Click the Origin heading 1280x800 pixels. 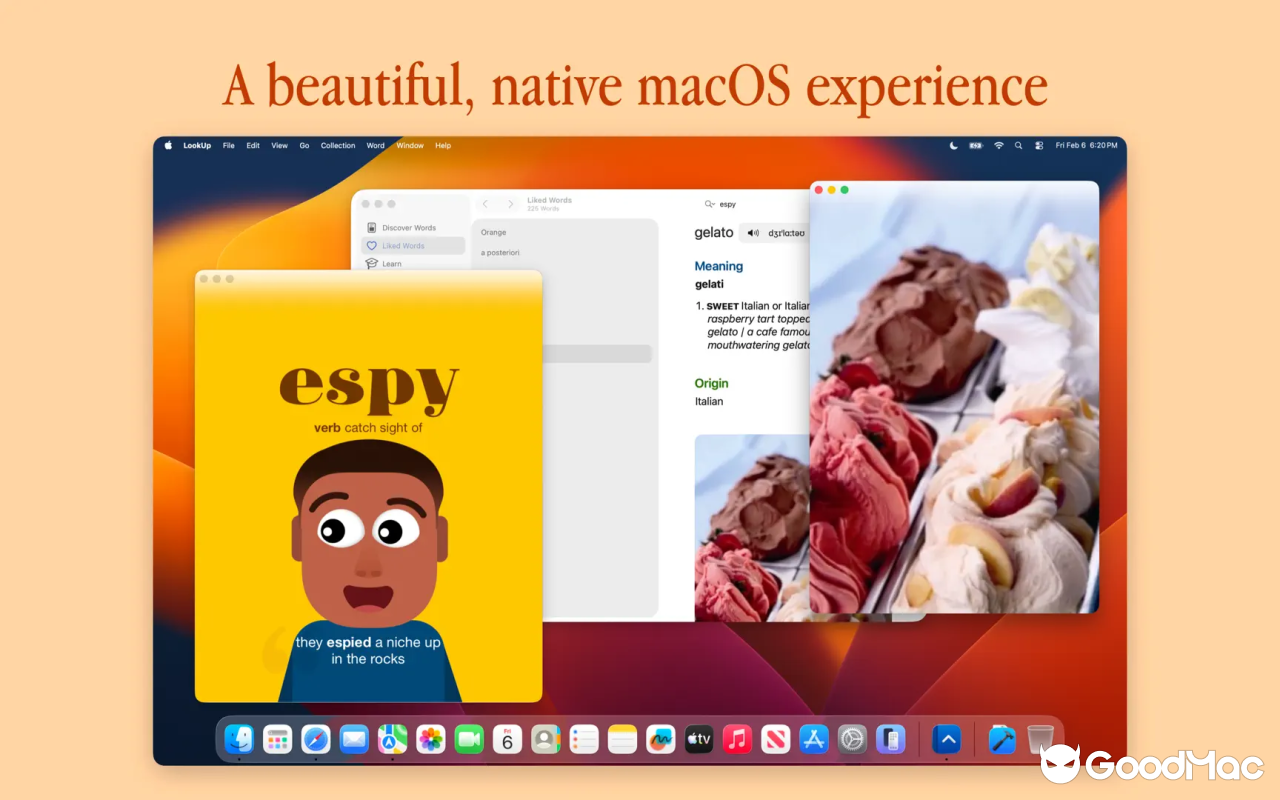point(712,383)
